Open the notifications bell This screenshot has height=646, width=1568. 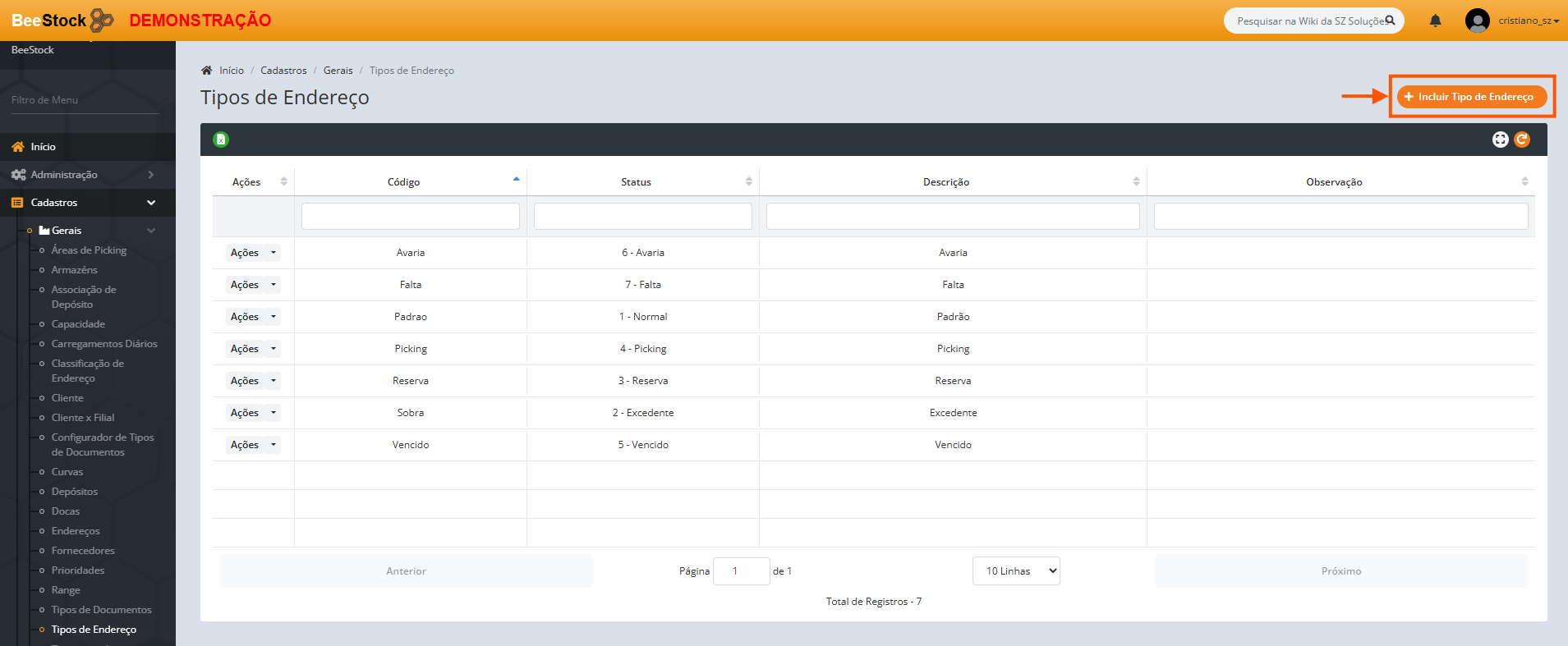pyautogui.click(x=1435, y=21)
